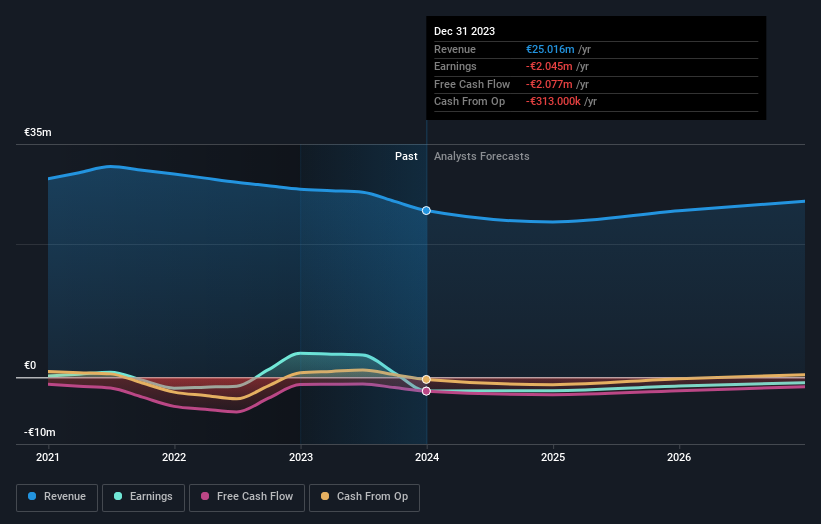Click the Past label on chart
821x524 pixels.
point(406,156)
